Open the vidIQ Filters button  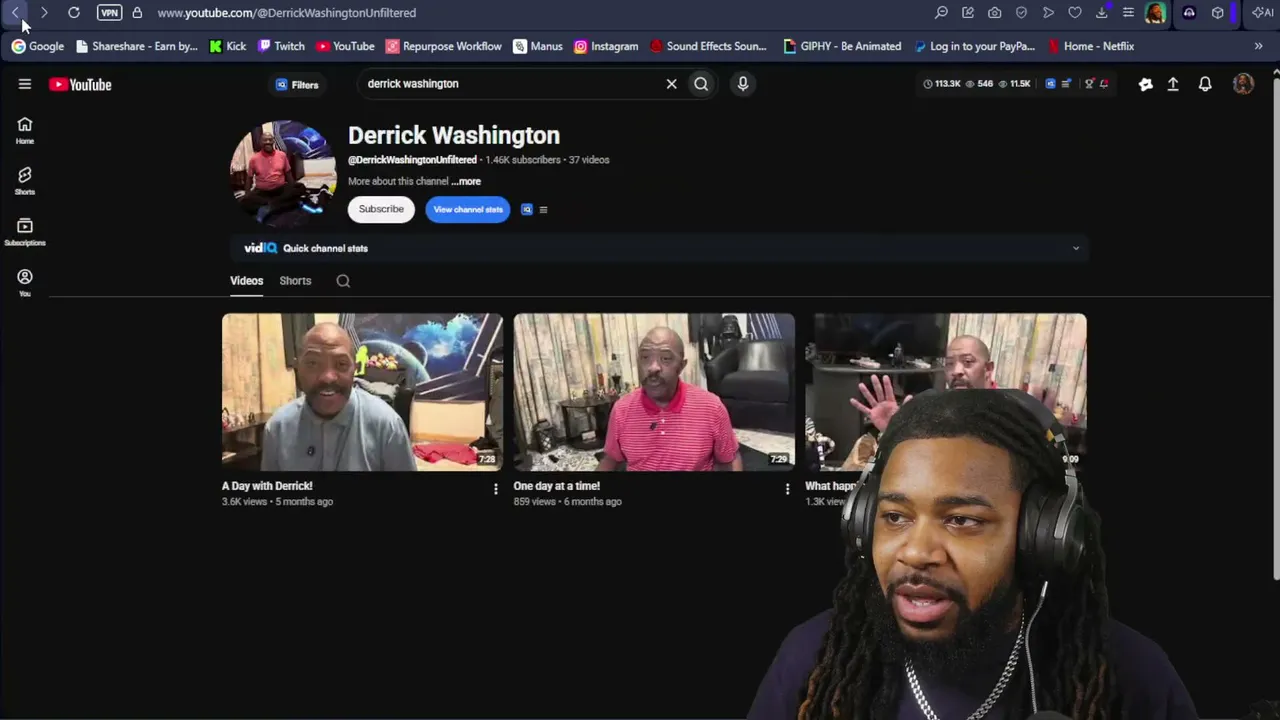point(297,85)
